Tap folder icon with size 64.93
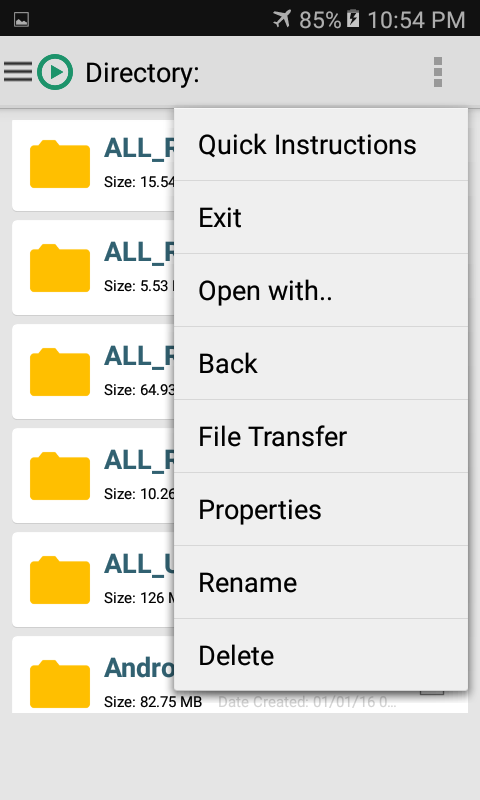Image resolution: width=480 pixels, height=800 pixels. (60, 372)
